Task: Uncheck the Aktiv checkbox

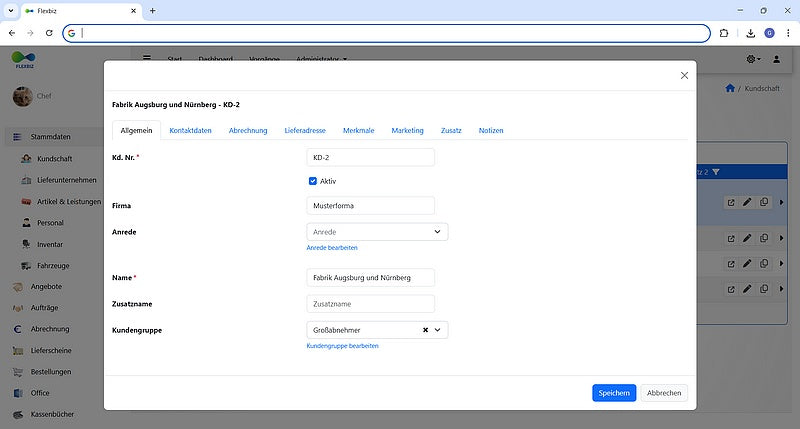Action: (x=313, y=181)
